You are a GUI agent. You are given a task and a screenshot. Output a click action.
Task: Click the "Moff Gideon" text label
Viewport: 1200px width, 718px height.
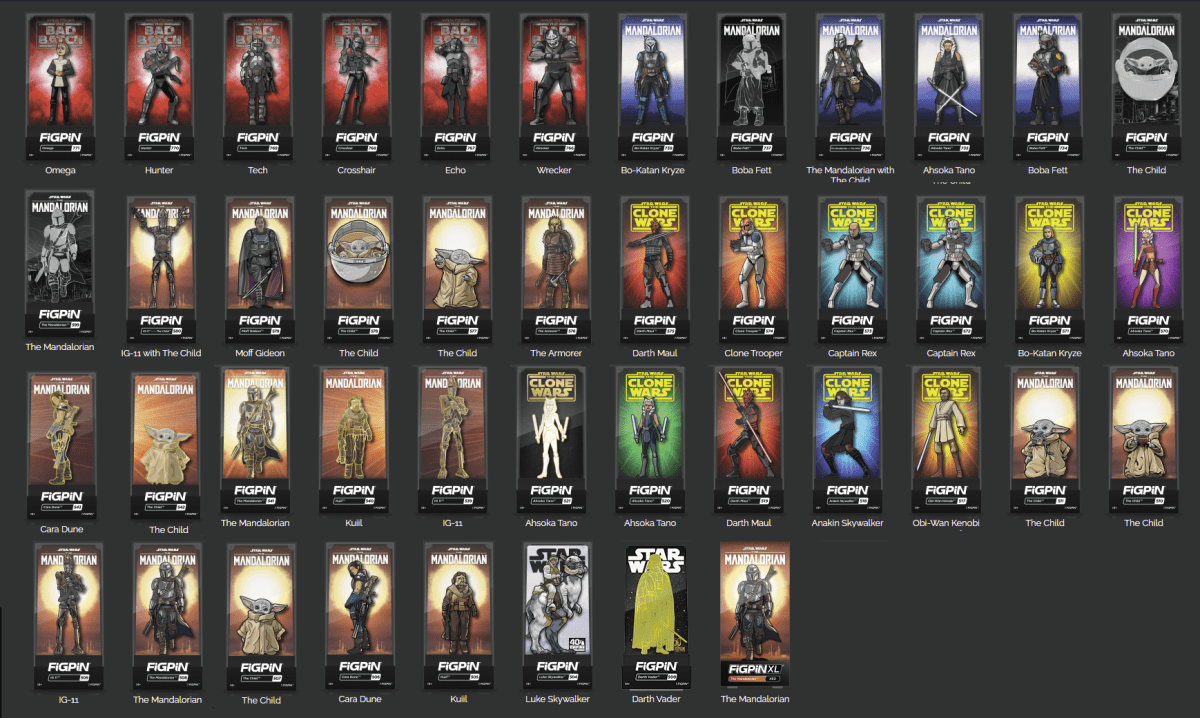click(258, 353)
